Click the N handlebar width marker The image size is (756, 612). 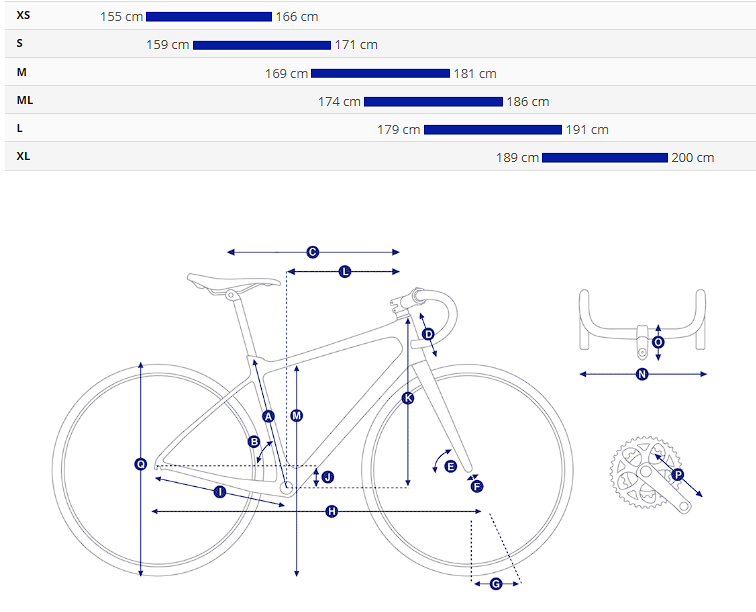[x=643, y=374]
